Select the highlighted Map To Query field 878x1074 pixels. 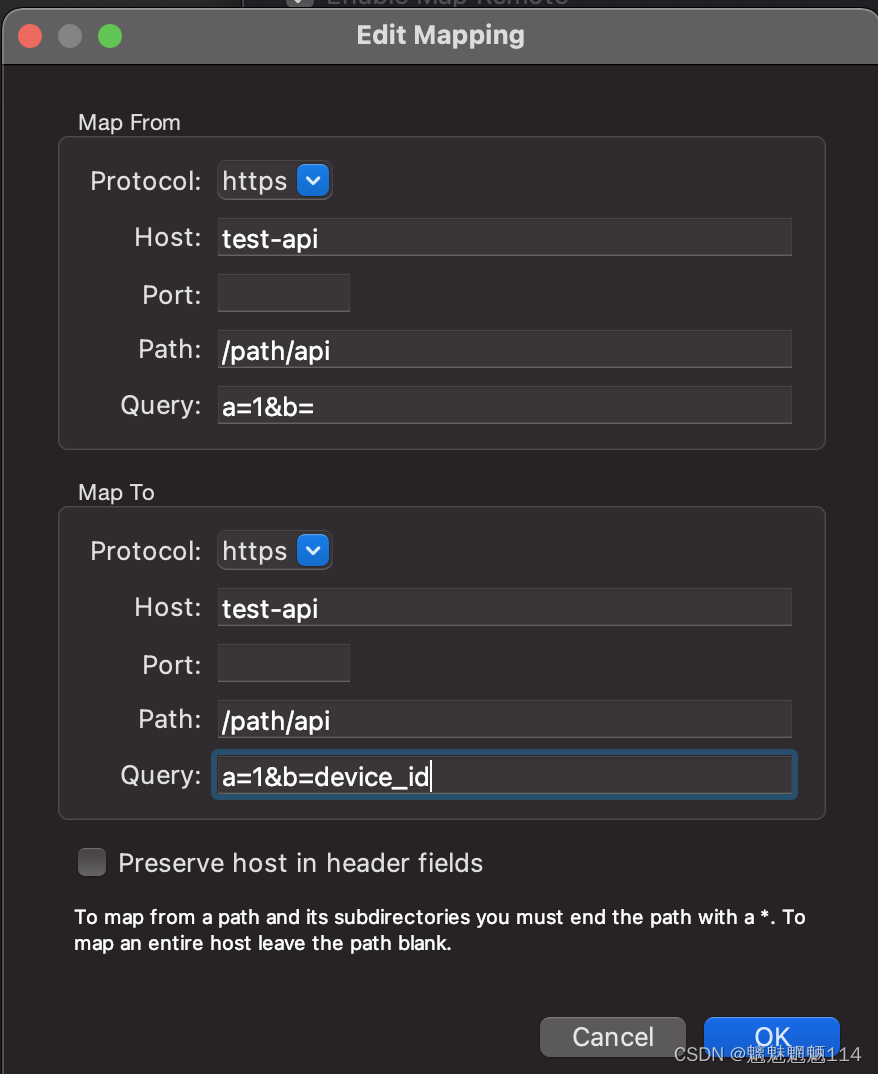[503, 776]
